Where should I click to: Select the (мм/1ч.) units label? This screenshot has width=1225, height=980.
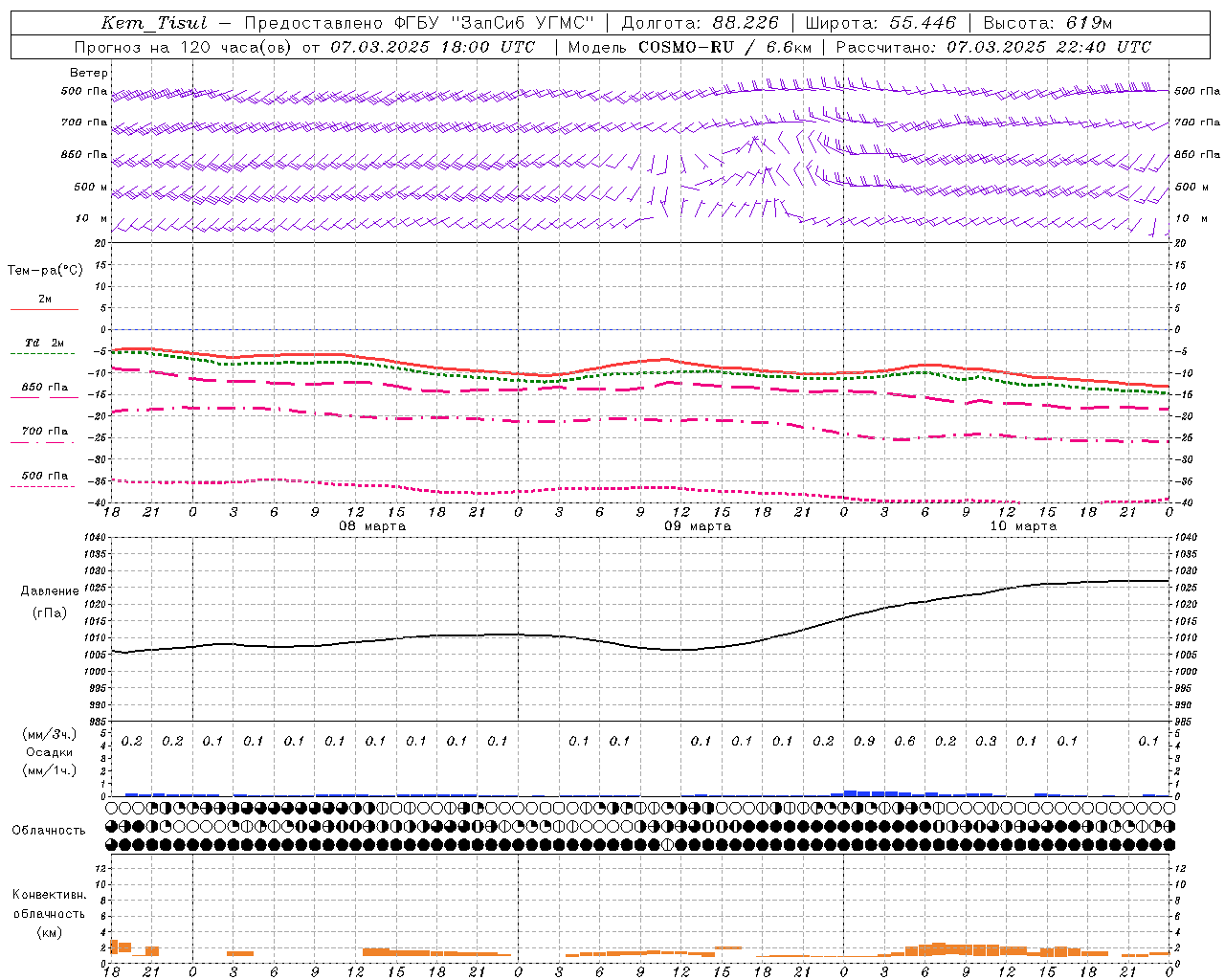[x=50, y=770]
